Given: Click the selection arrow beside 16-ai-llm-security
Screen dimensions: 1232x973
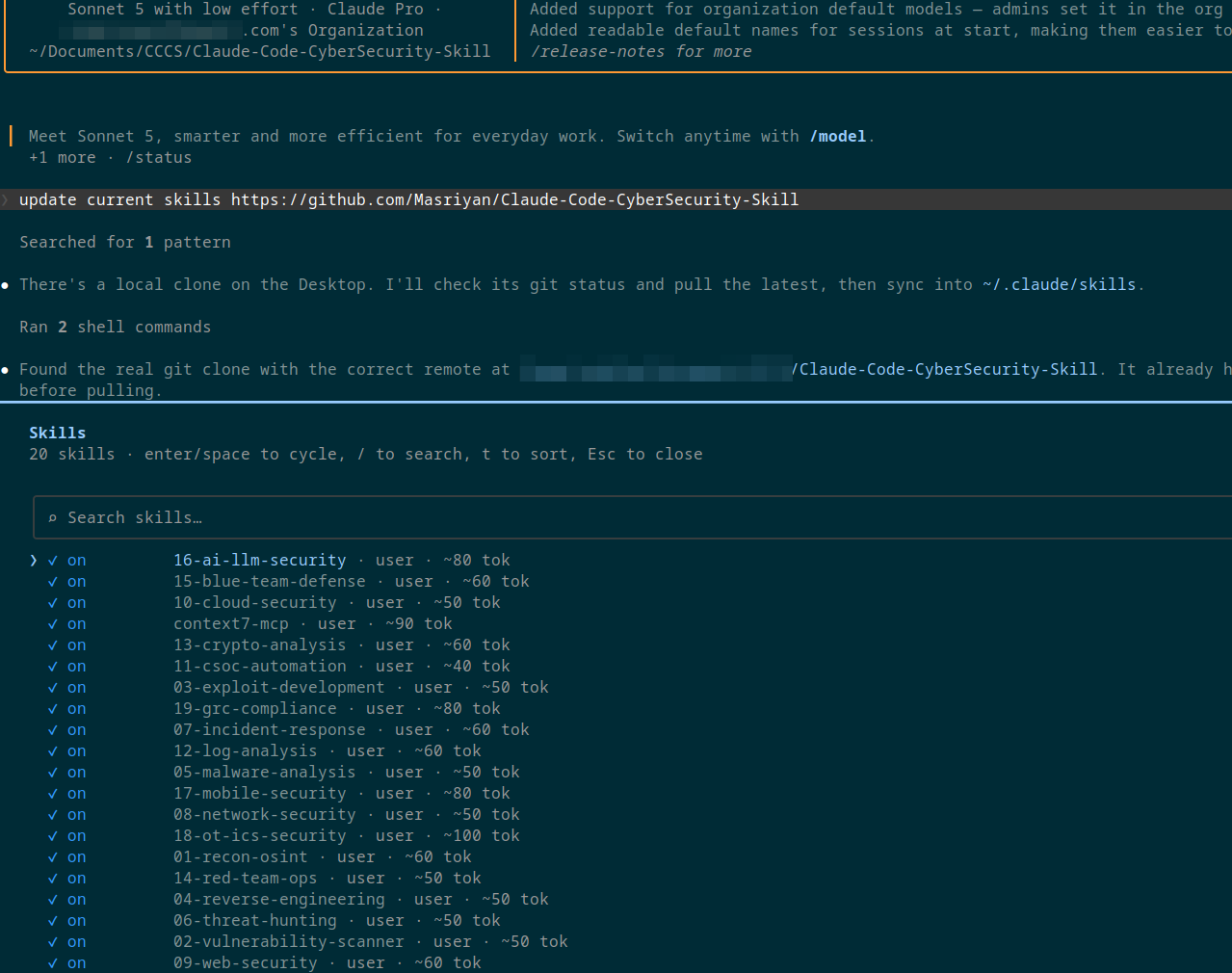Looking at the screenshot, I should pyautogui.click(x=34, y=561).
